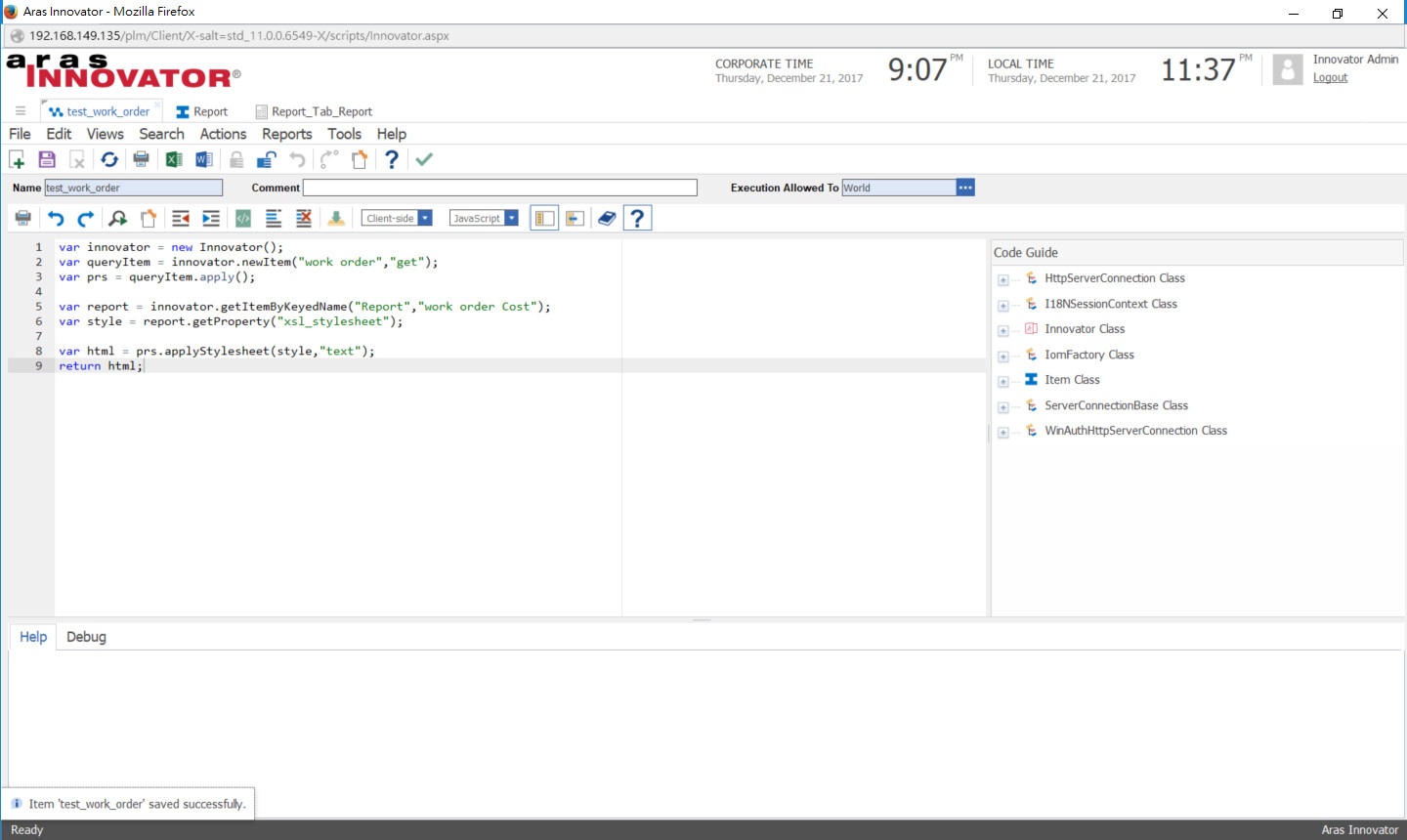Click the green code syntax check icon

(243, 218)
